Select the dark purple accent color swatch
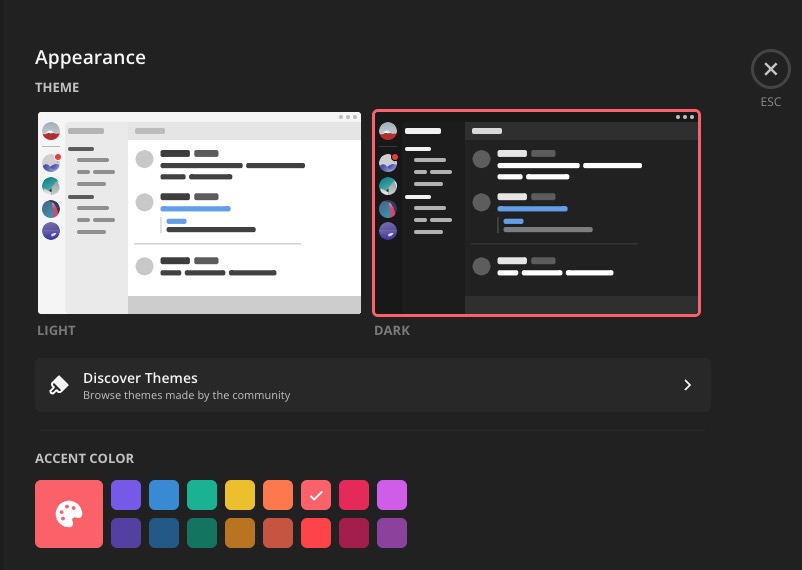 [126, 532]
